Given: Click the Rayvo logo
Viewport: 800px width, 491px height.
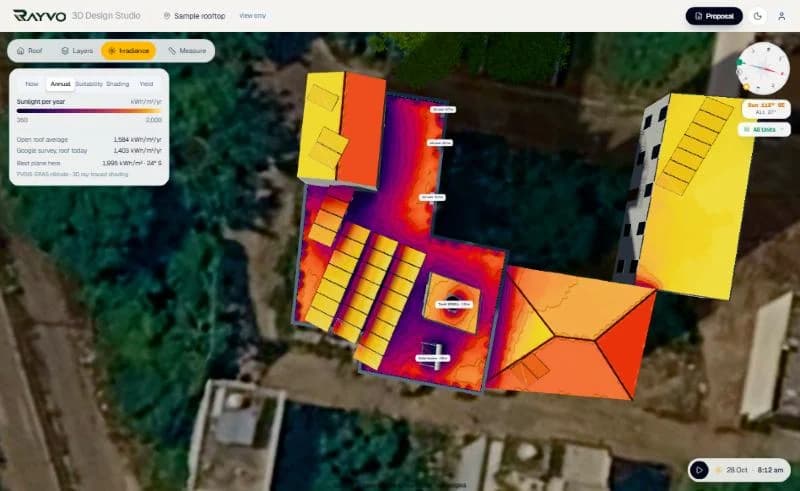Looking at the screenshot, I should click(x=39, y=16).
